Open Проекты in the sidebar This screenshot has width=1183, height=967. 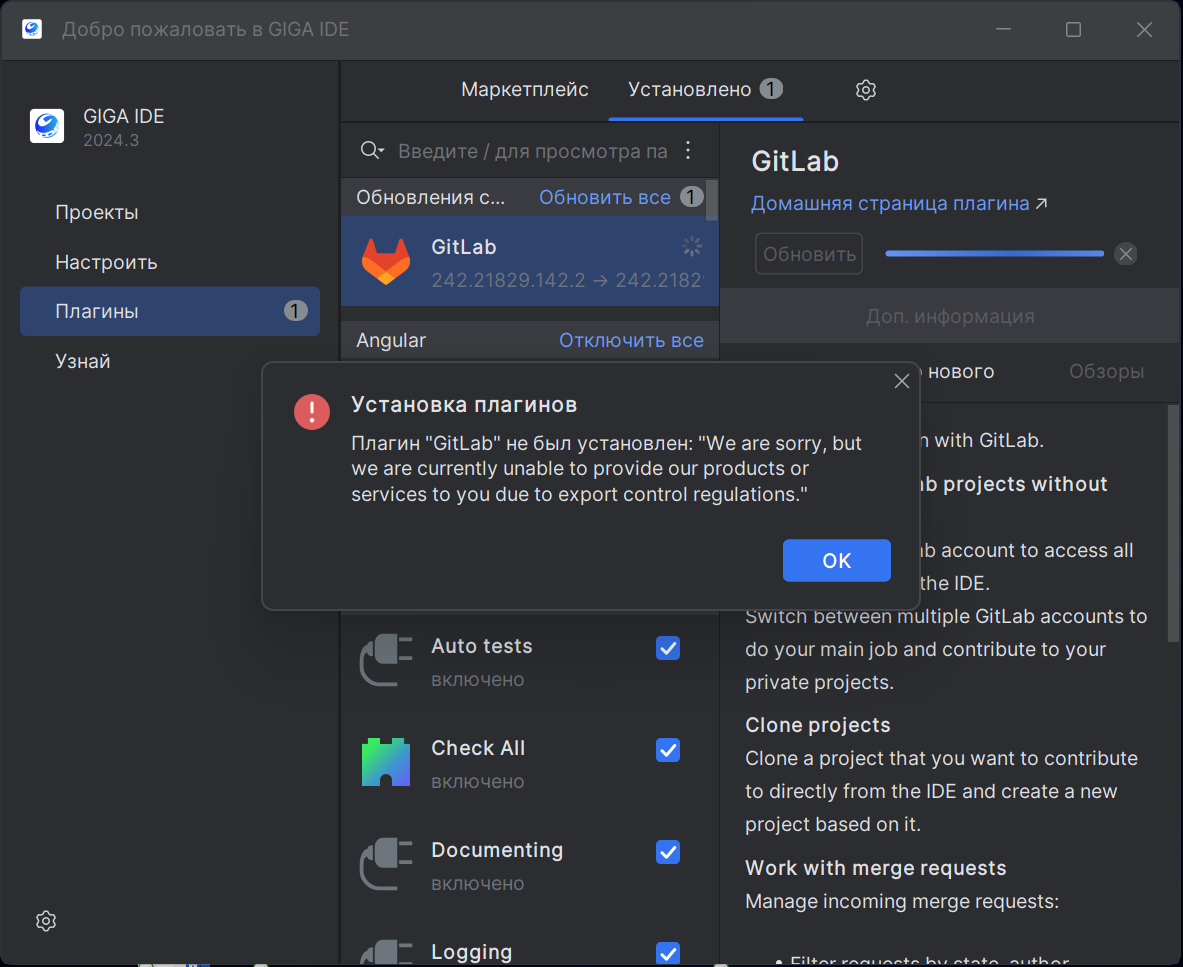pyautogui.click(x=97, y=212)
